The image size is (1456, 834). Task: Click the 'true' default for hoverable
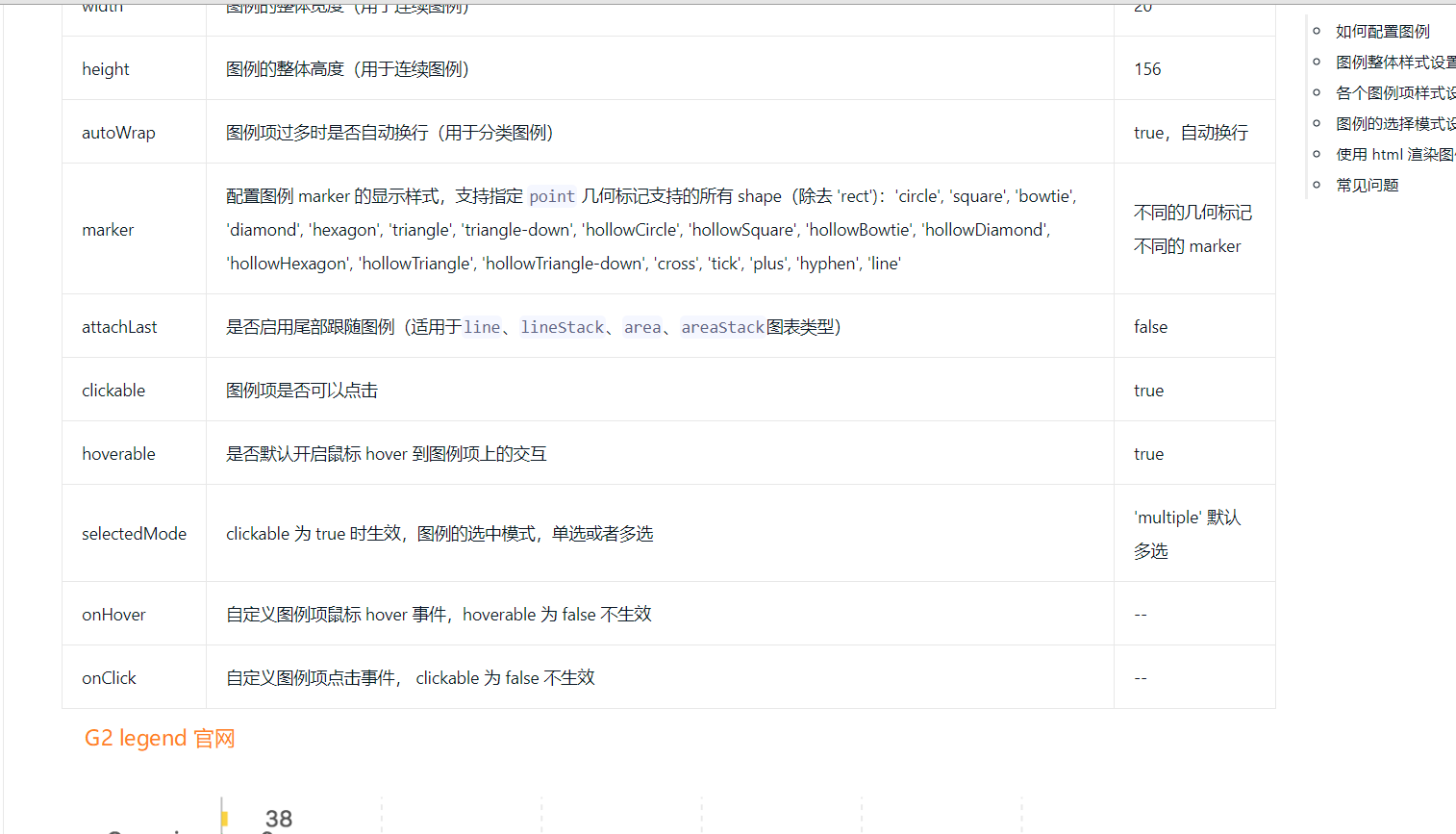pos(1148,454)
